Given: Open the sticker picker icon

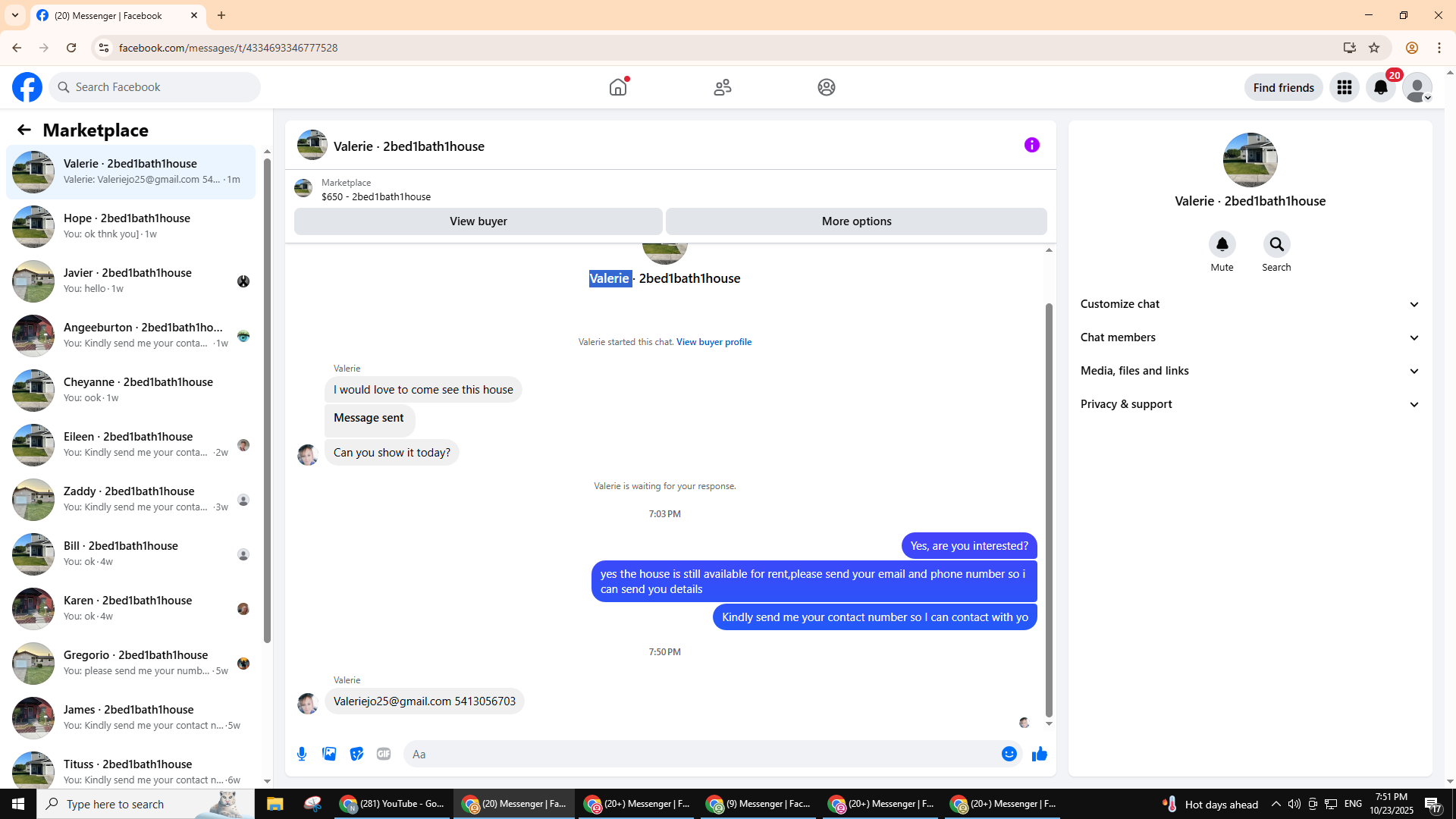Looking at the screenshot, I should (x=356, y=754).
